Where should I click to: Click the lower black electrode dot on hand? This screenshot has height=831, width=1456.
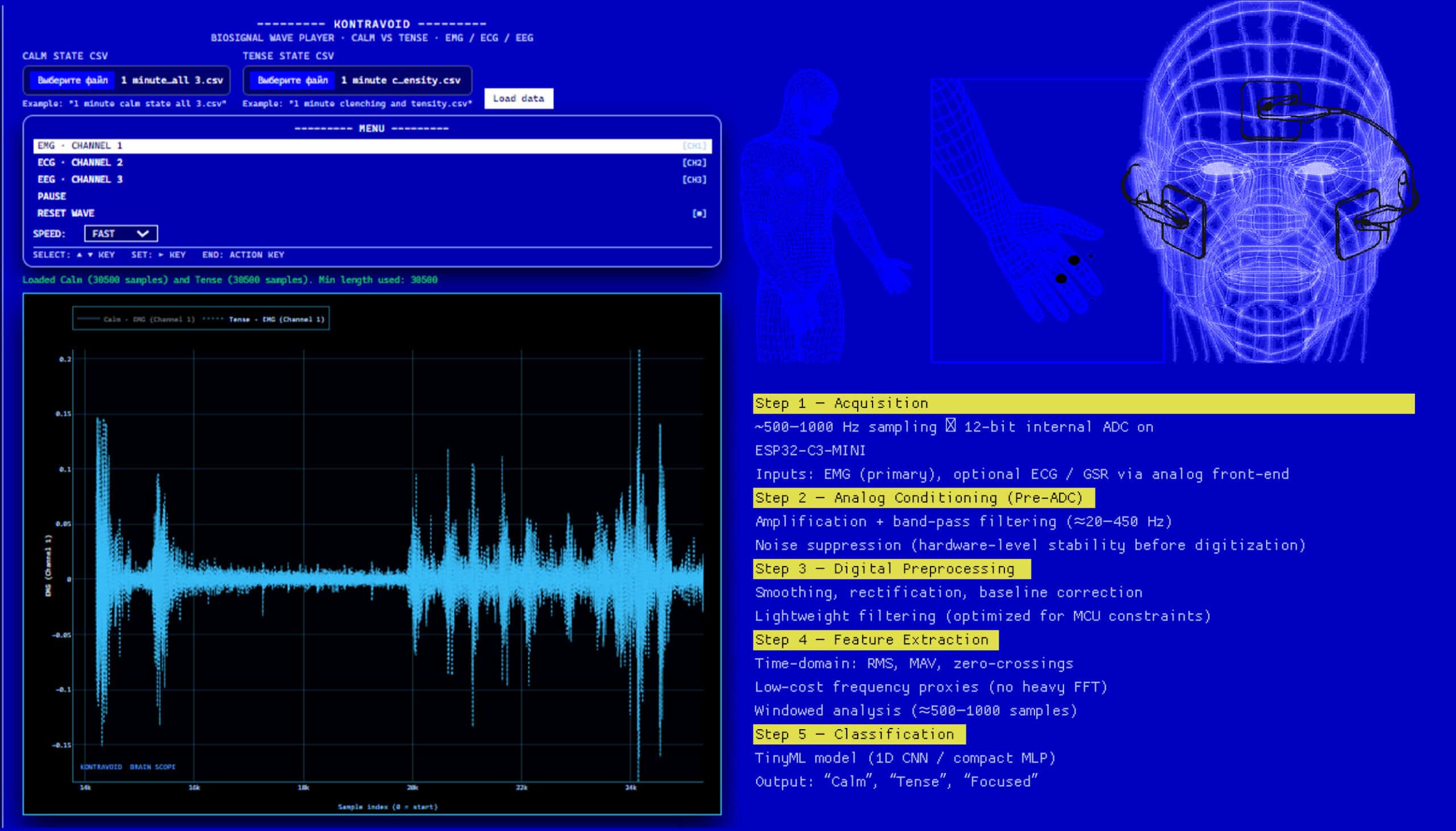1061,279
